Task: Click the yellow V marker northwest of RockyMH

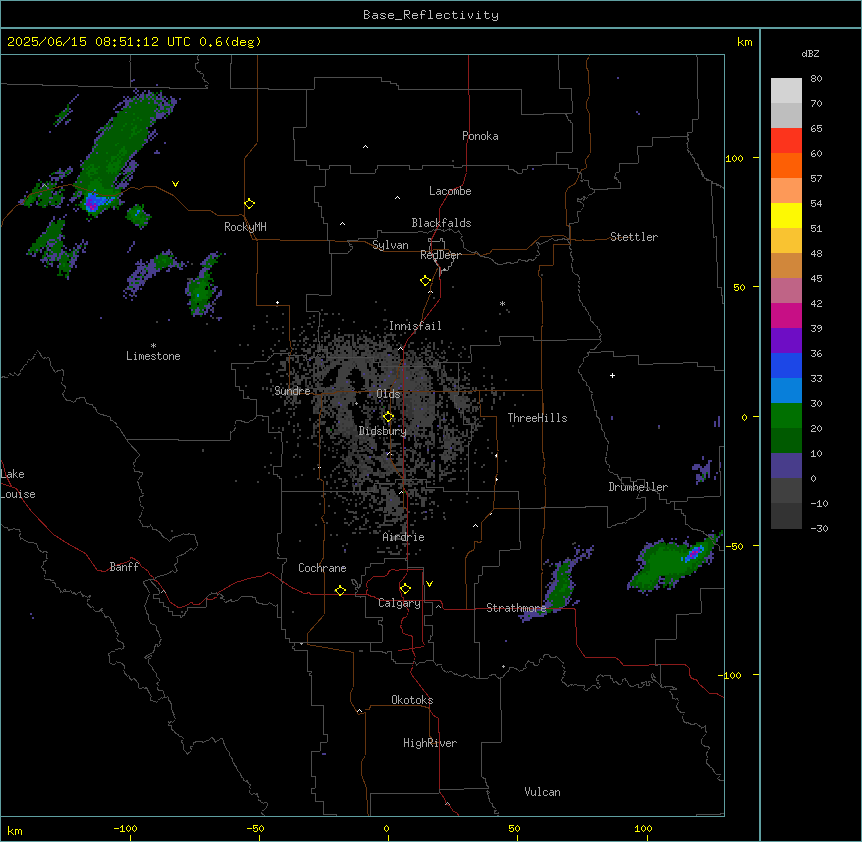Action: click(175, 184)
